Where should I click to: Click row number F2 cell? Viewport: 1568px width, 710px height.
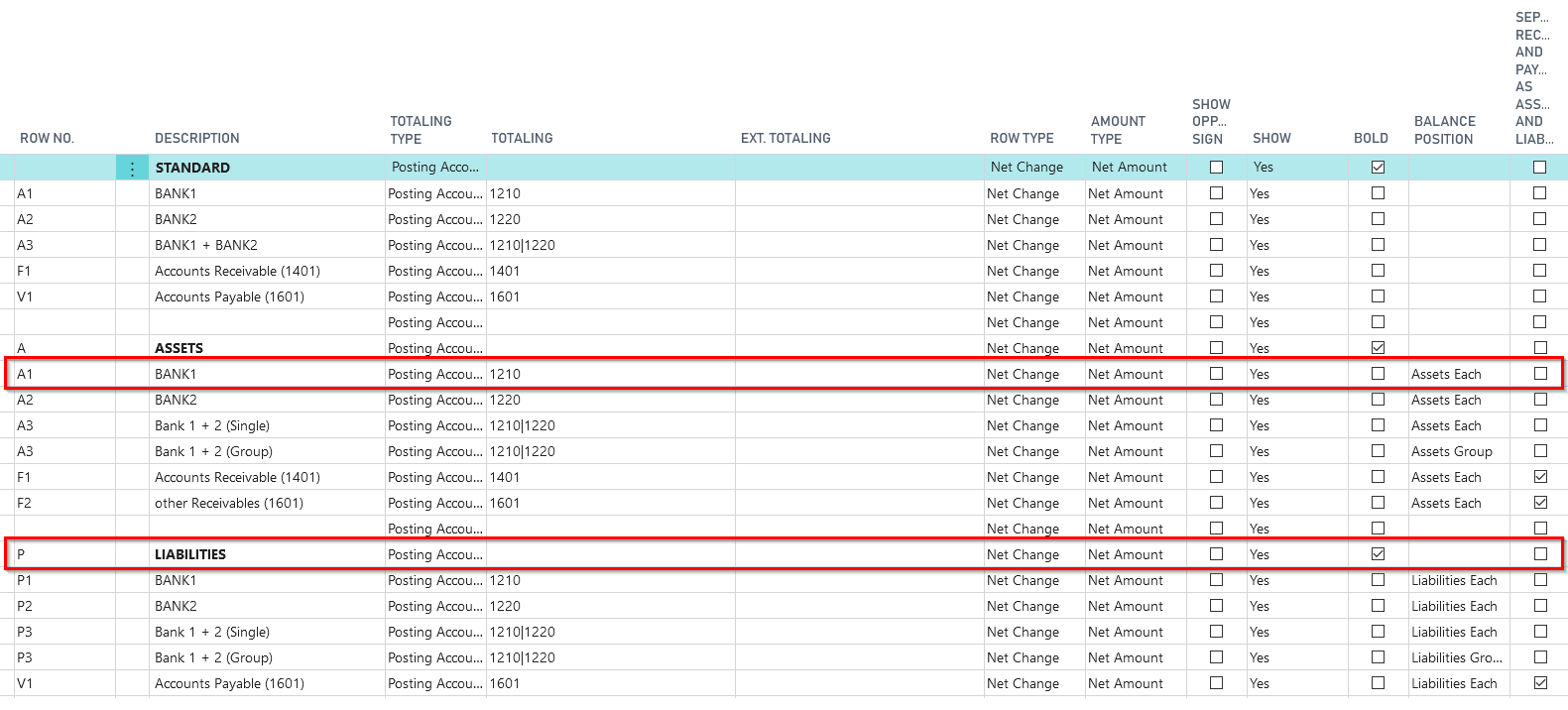coord(25,503)
